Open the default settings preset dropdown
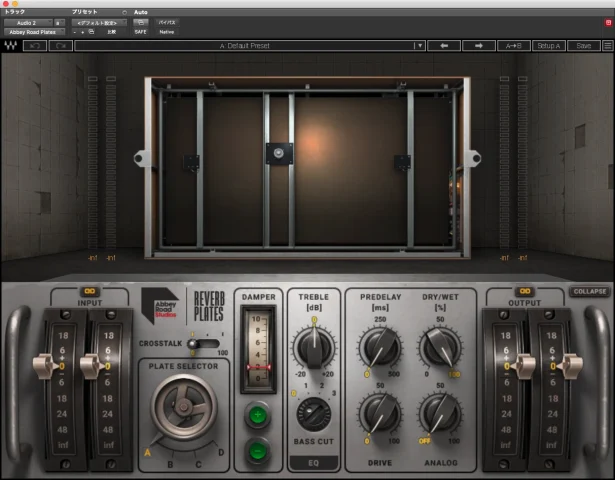The height and width of the screenshot is (480, 615). [99, 23]
